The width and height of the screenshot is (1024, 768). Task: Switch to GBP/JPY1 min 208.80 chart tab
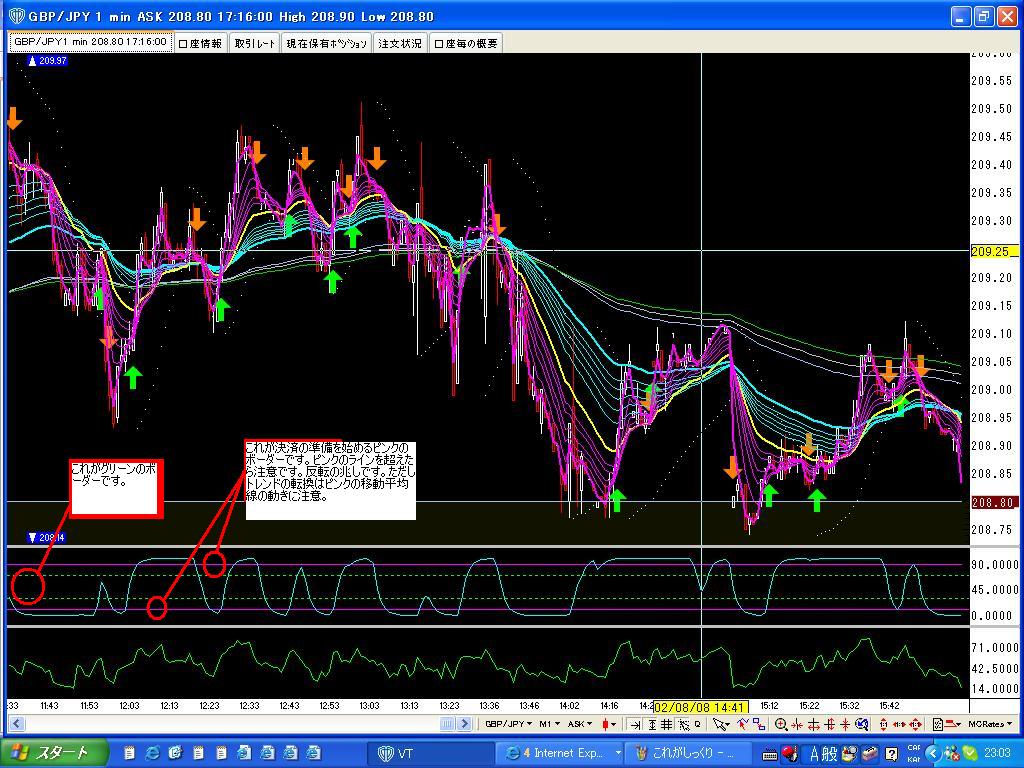[91, 42]
